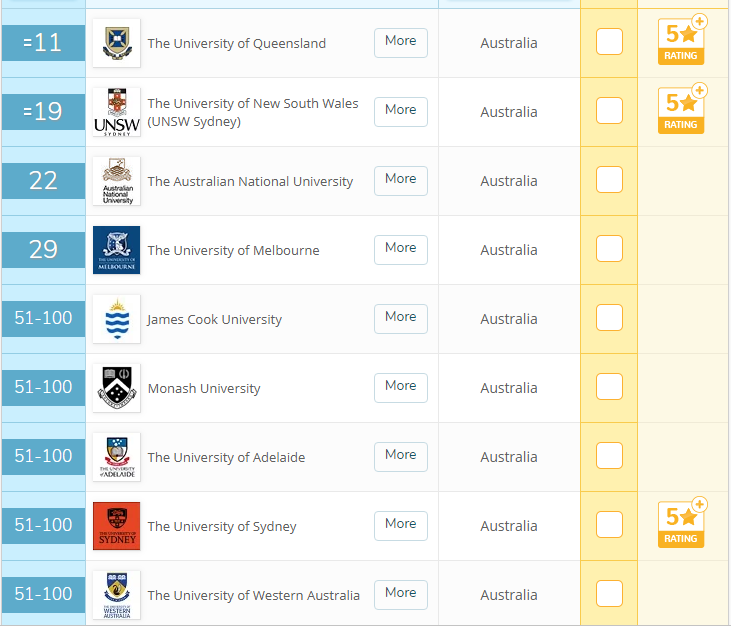
Task: Open University of Queensland 5-star rating badge
Action: tap(681, 41)
